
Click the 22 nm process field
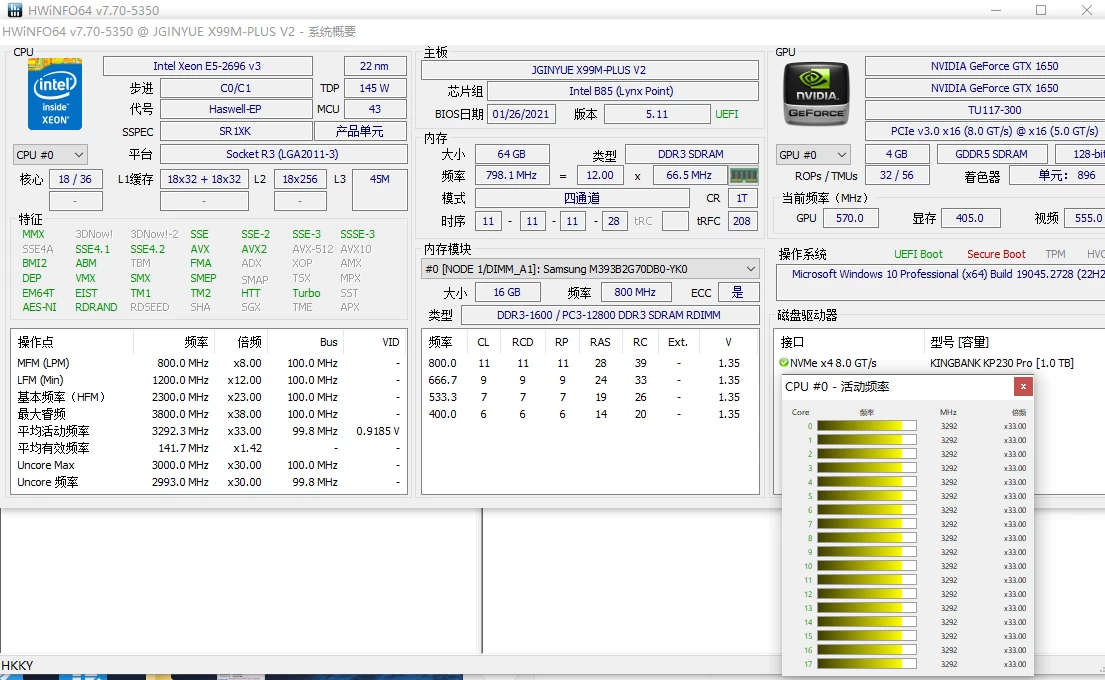[375, 66]
